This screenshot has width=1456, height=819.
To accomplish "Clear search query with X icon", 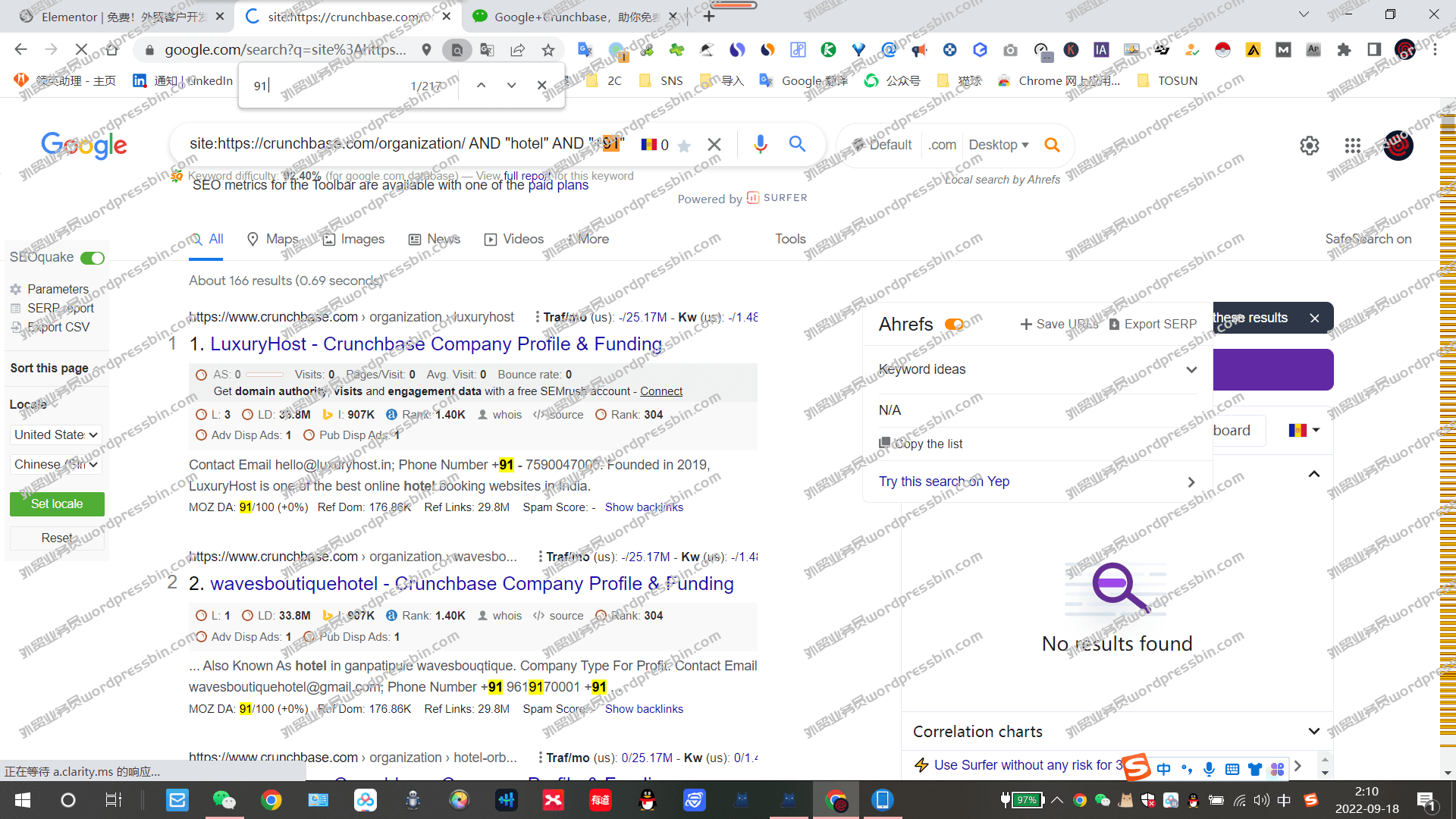I will pyautogui.click(x=714, y=144).
